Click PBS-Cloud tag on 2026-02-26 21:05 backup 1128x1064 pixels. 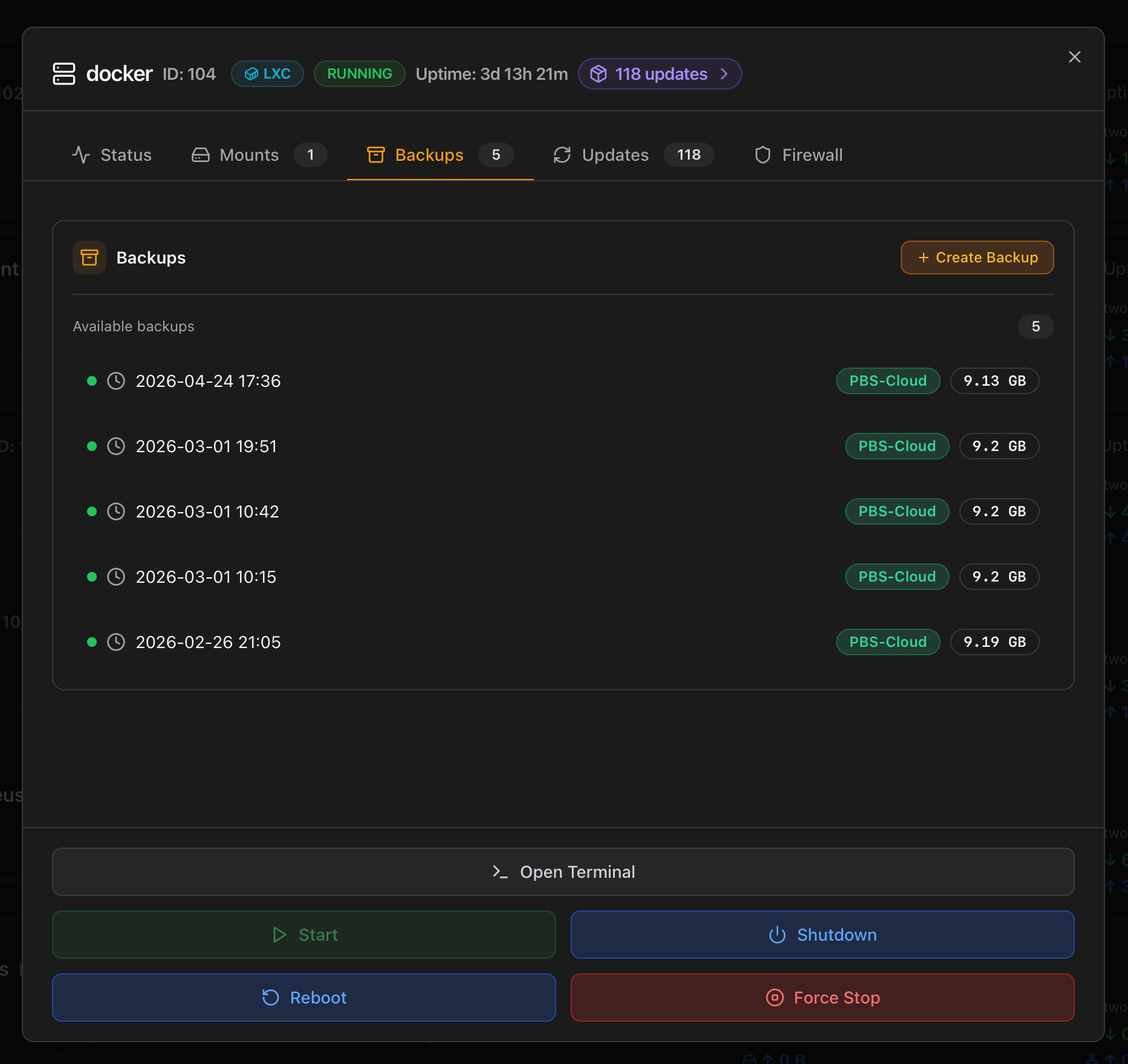pyautogui.click(x=888, y=642)
